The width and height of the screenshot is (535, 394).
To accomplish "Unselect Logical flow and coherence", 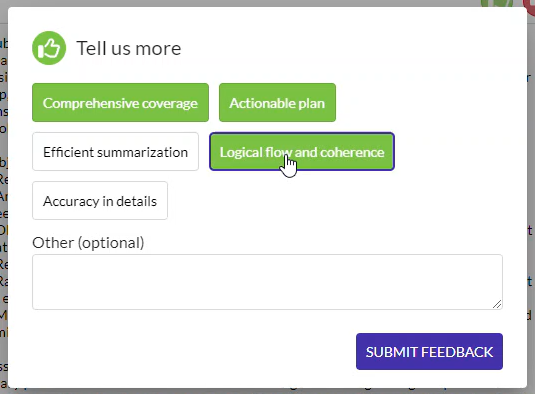I will pyautogui.click(x=302, y=151).
